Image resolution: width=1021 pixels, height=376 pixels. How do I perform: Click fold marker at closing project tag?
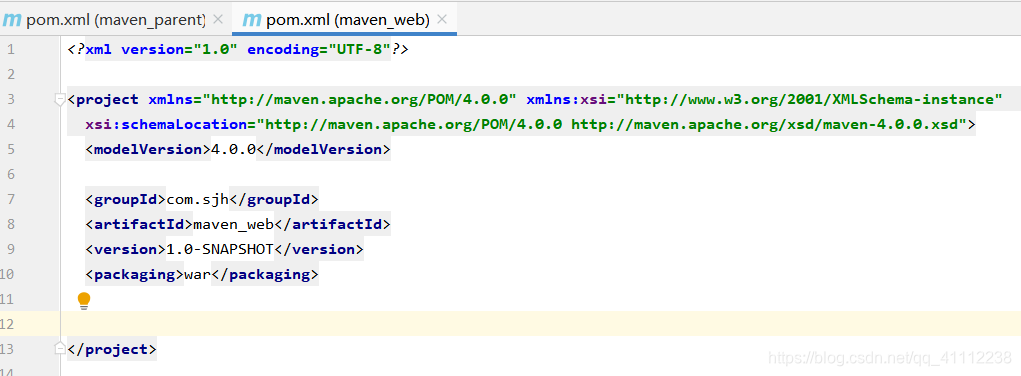[60, 349]
